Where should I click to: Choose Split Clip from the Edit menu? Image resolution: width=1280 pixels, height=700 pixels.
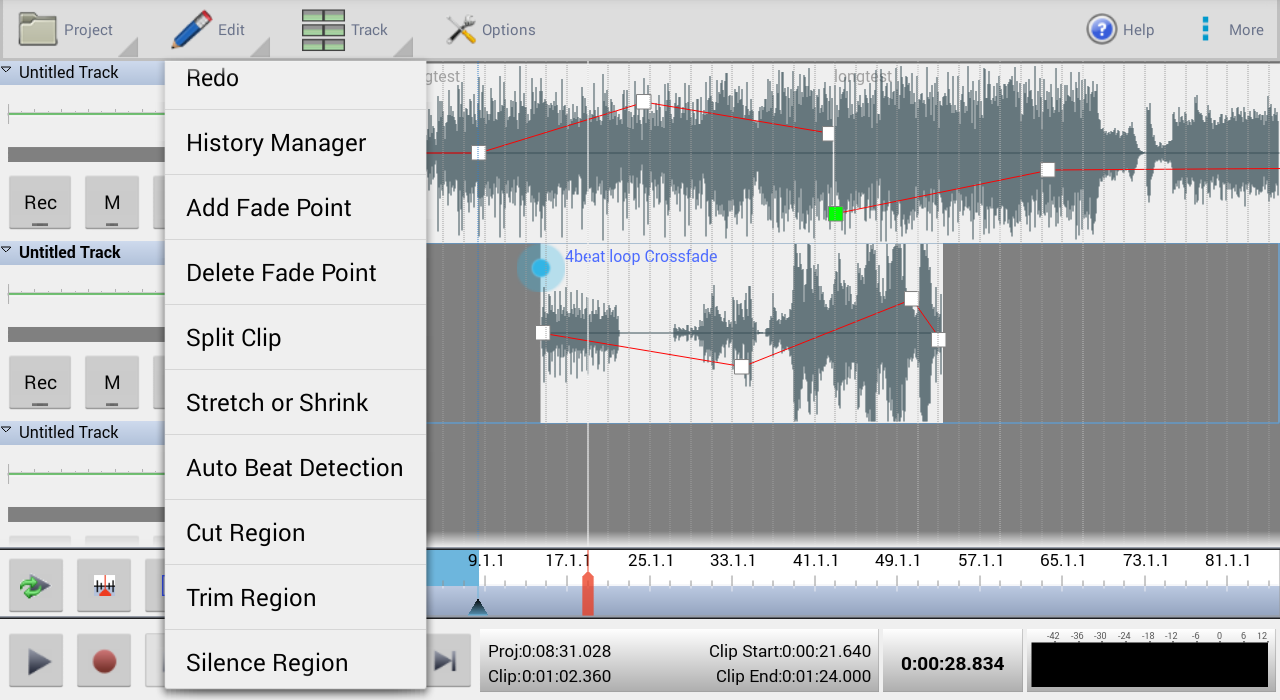tap(295, 338)
